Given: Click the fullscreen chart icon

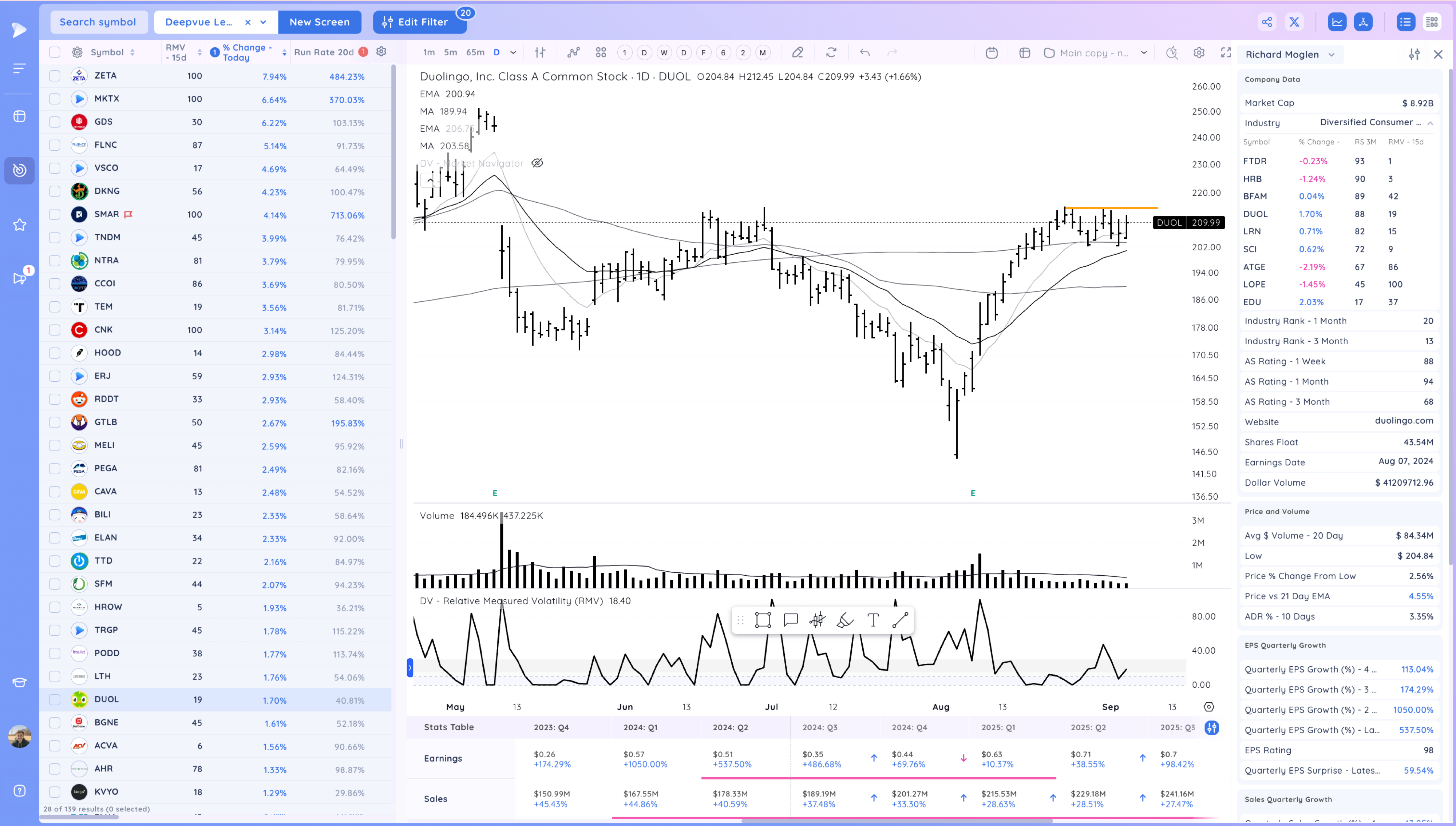Looking at the screenshot, I should (1226, 52).
